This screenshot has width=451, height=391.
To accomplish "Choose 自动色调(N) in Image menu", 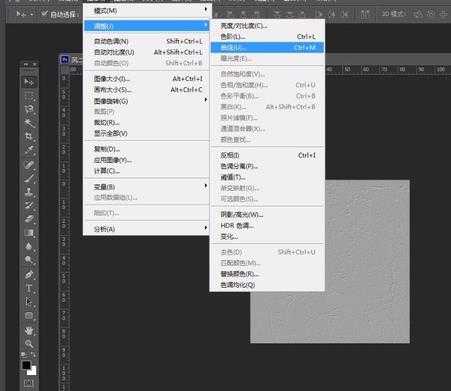I will coord(147,41).
